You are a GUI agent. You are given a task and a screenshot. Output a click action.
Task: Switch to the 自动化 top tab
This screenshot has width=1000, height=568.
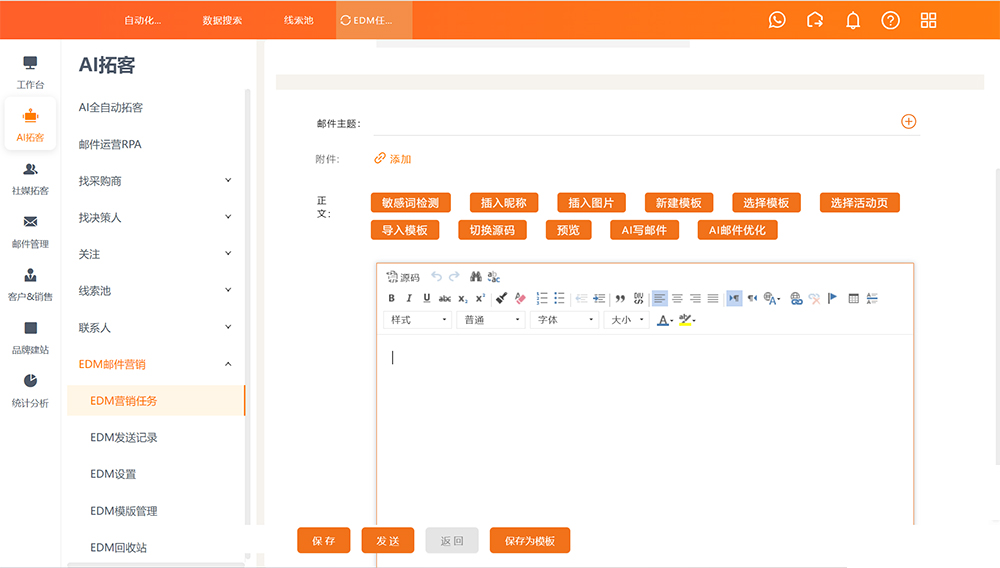point(142,20)
